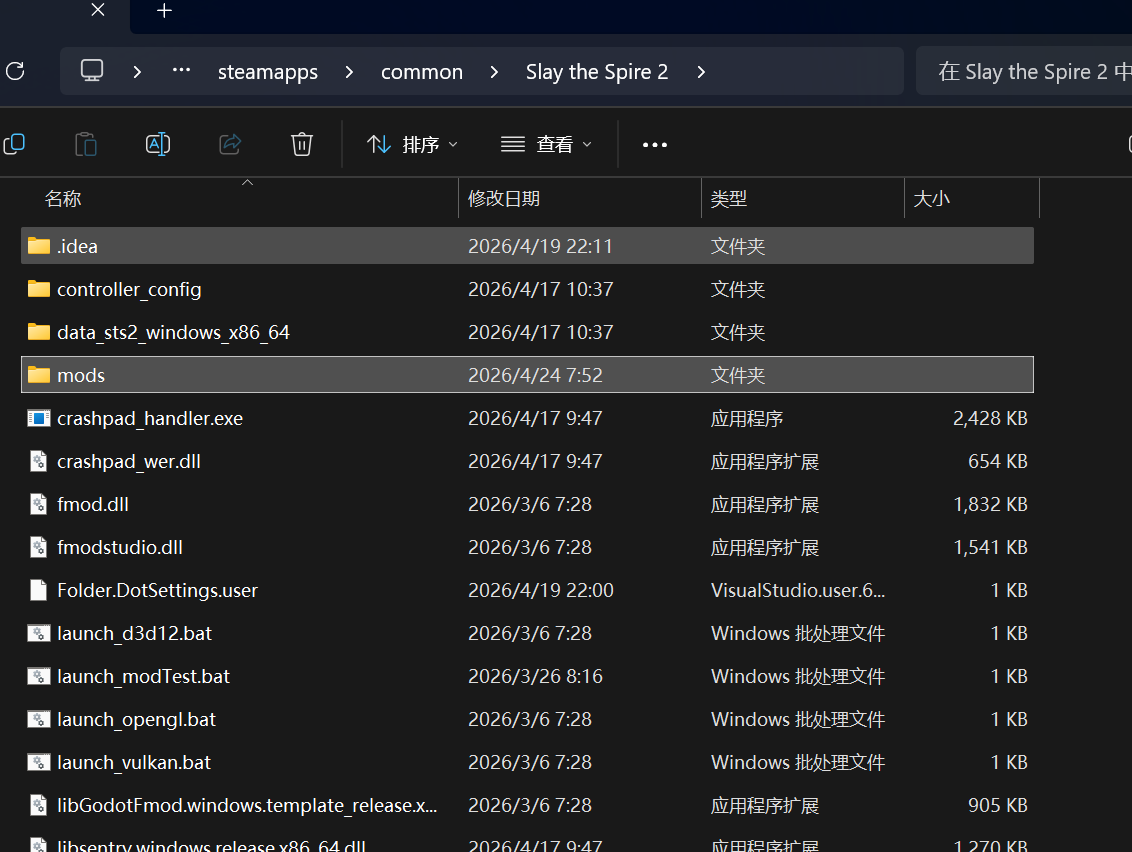Expand chevron after Slay the Spire 2 breadcrumb

pos(701,71)
